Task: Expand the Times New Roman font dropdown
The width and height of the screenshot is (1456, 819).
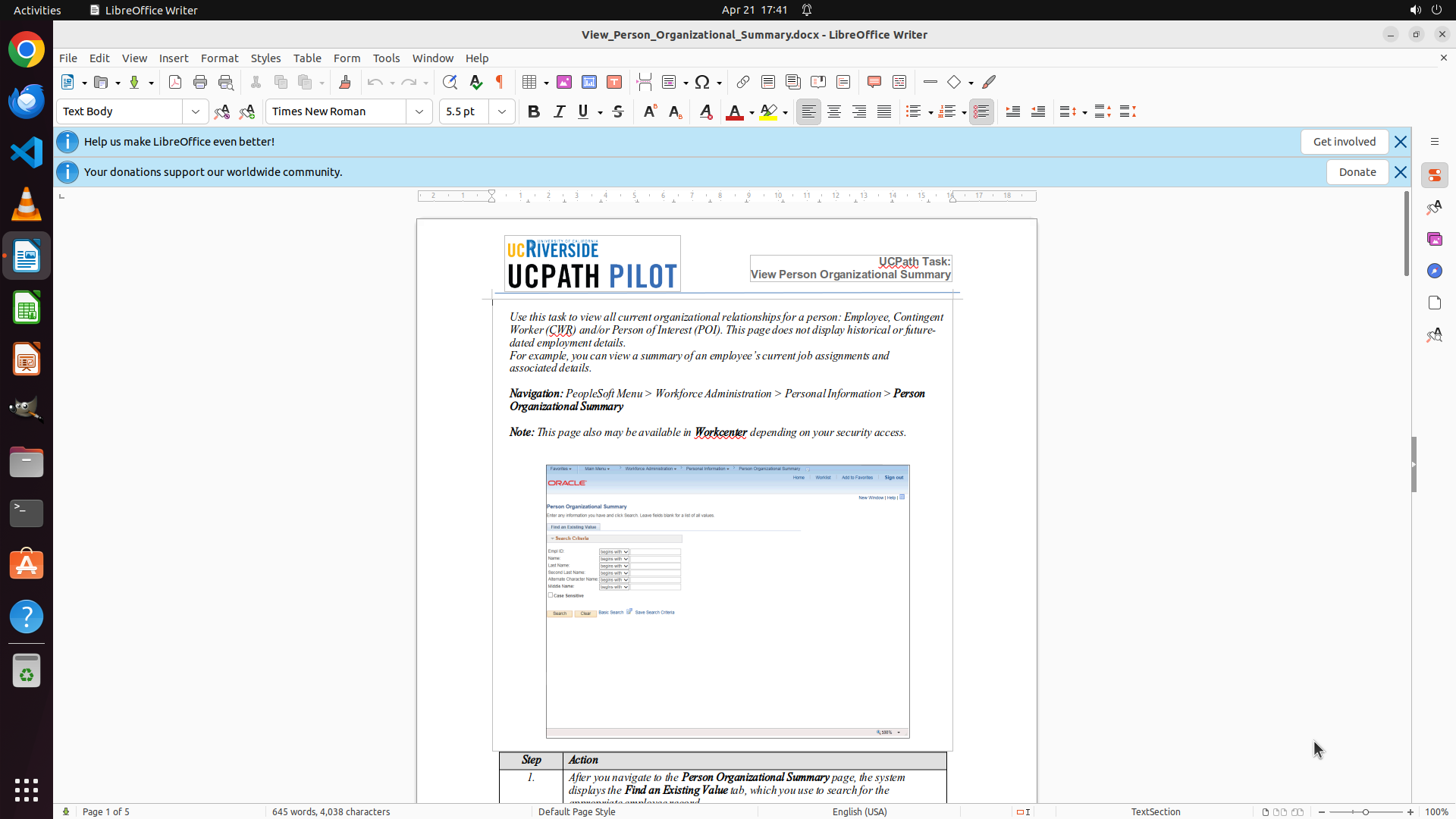Action: (419, 111)
